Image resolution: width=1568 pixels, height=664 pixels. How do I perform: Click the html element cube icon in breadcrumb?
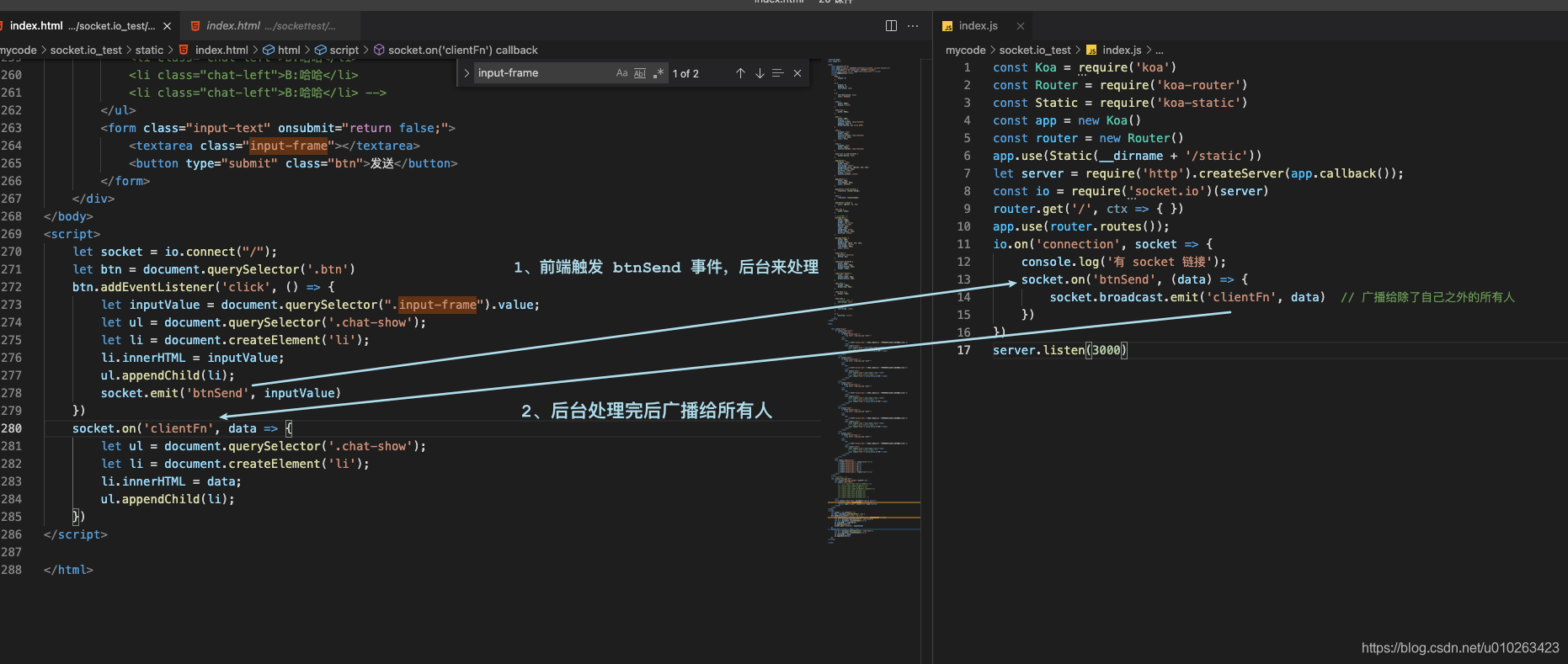[269, 50]
